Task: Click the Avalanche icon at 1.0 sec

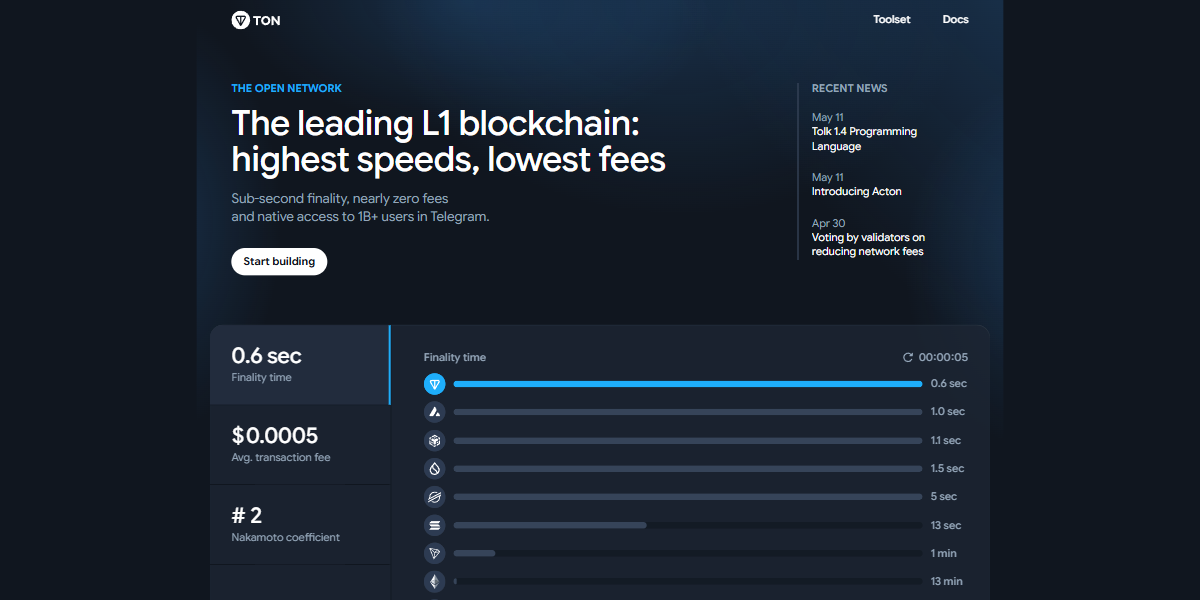Action: [x=434, y=412]
